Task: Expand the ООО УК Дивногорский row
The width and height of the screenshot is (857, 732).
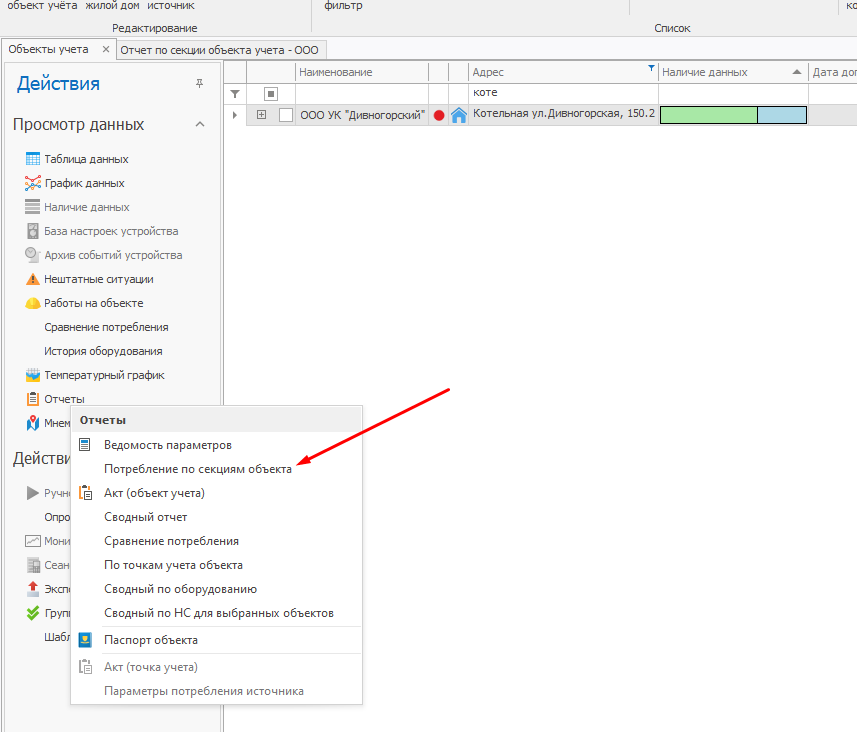Action: [x=262, y=115]
